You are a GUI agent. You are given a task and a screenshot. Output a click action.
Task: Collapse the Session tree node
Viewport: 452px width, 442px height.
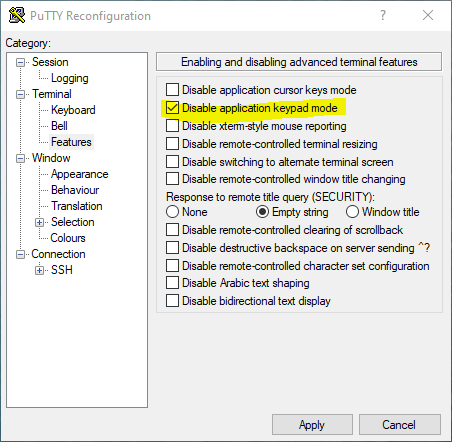[21, 62]
